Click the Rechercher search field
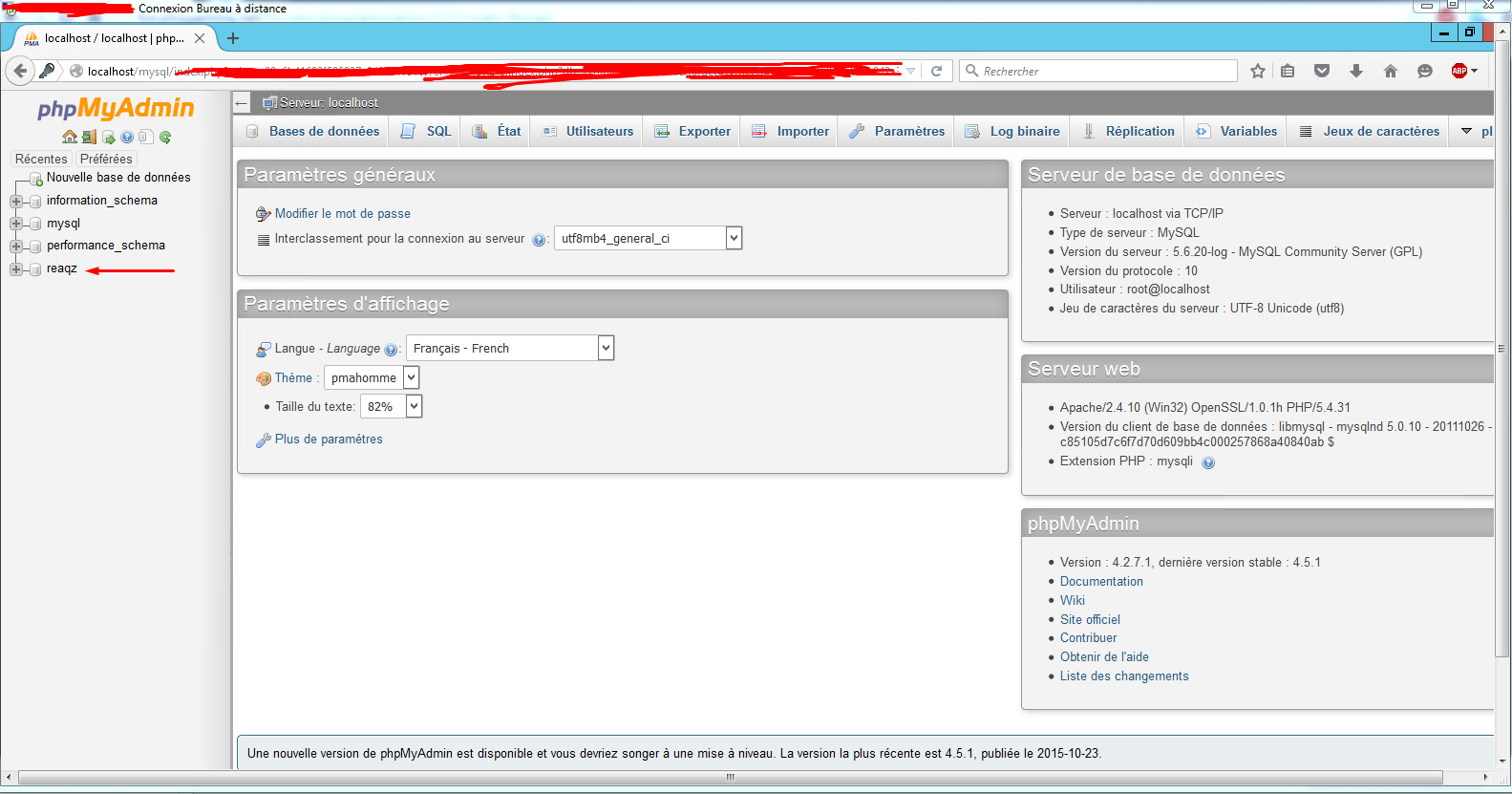The width and height of the screenshot is (1512, 794). [1098, 71]
